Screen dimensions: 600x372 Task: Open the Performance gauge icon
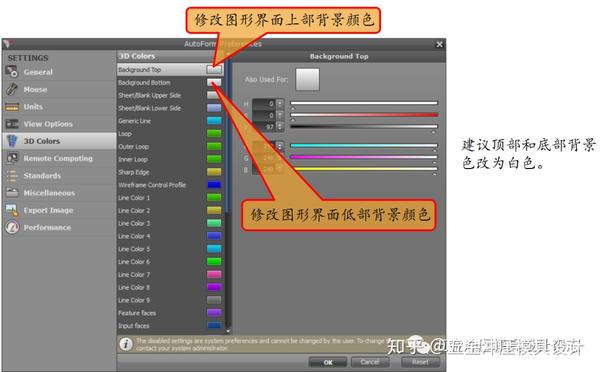(12, 227)
